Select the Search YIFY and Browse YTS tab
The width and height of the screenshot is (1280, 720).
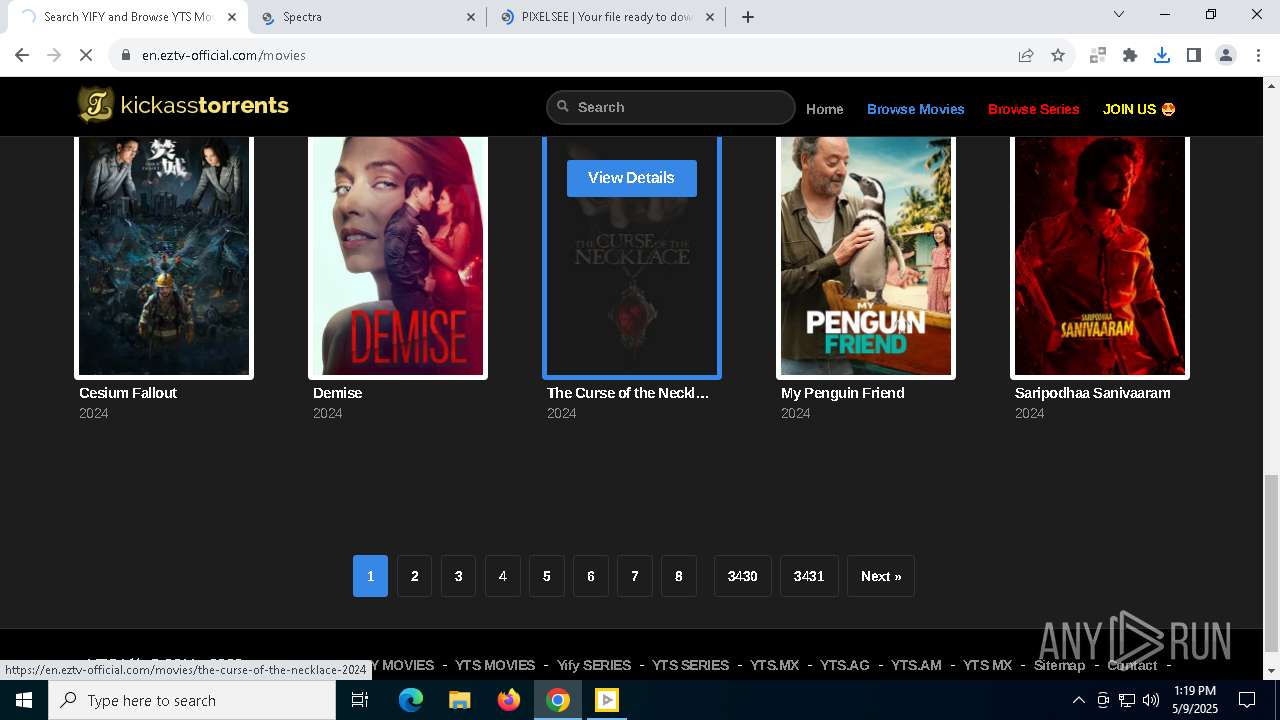(x=128, y=17)
